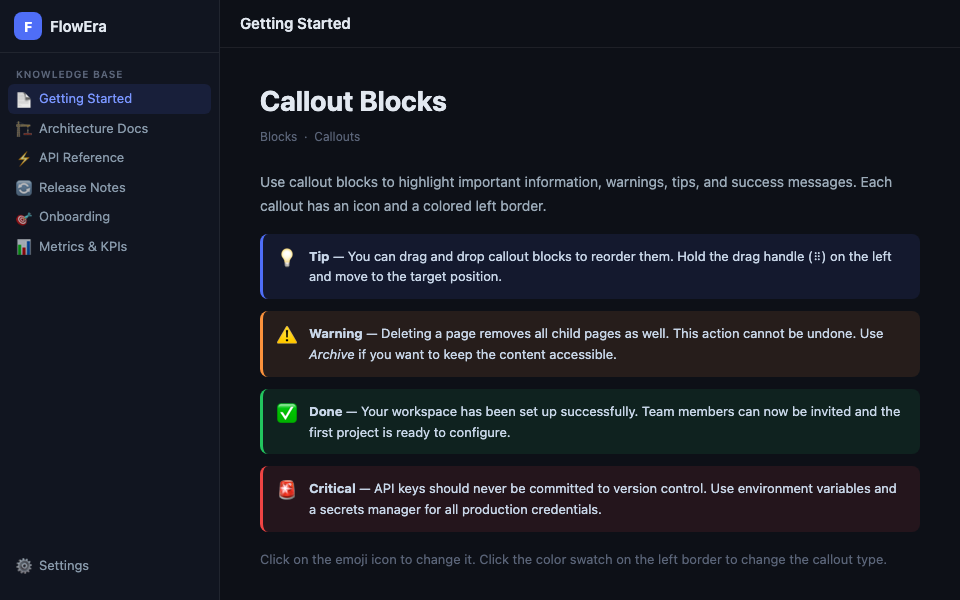Click the green checkmark emoji on Done callout

click(287, 412)
